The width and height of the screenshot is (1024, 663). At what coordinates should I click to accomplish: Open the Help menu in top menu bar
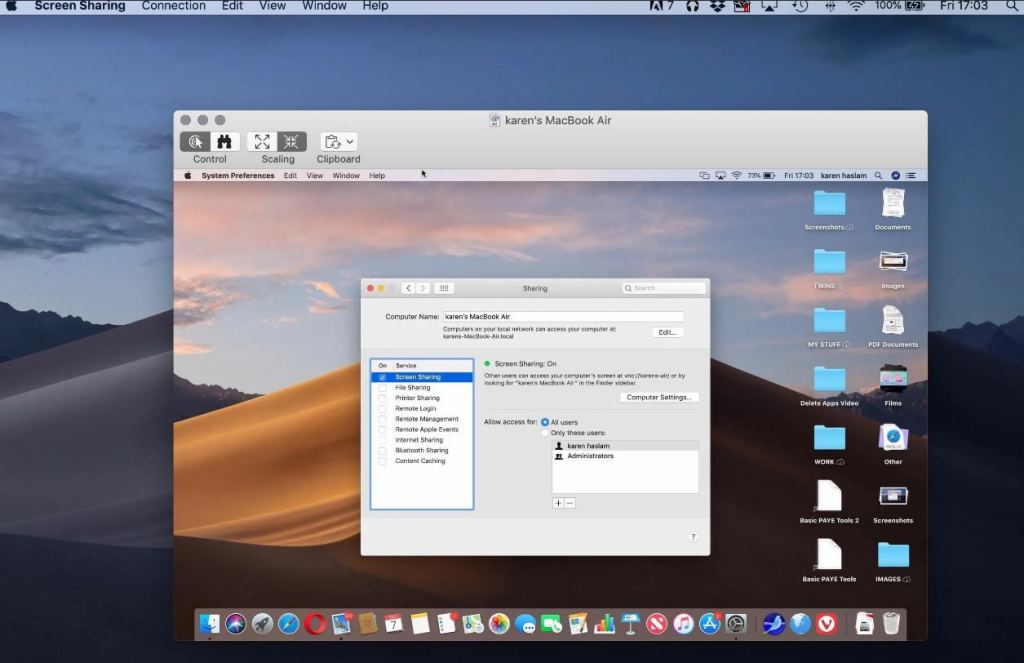coord(375,6)
